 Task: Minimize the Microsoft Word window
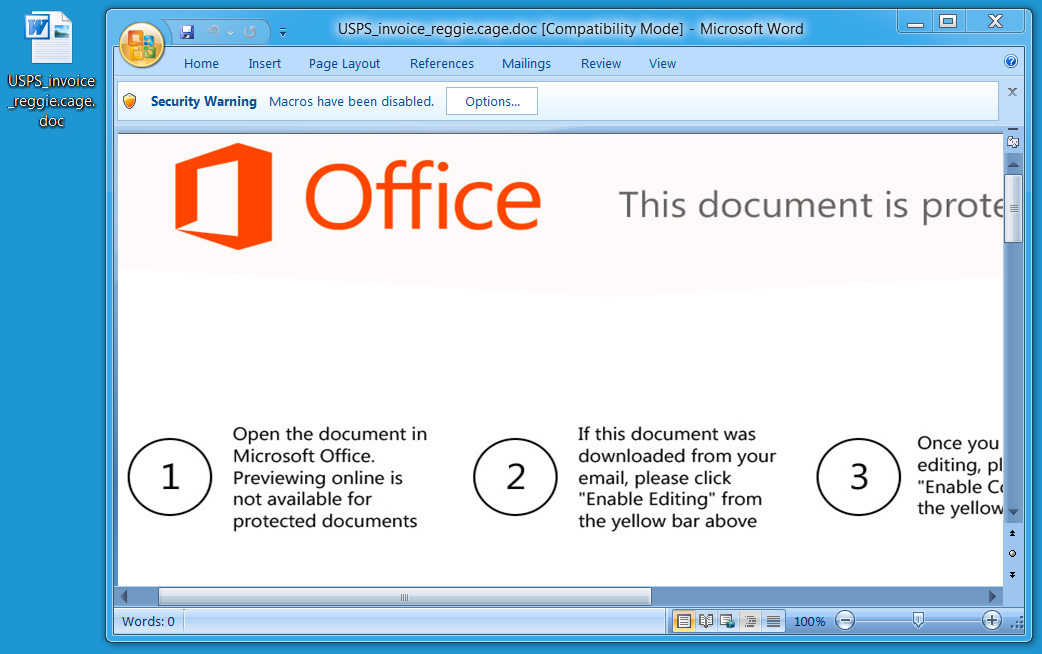coord(916,23)
